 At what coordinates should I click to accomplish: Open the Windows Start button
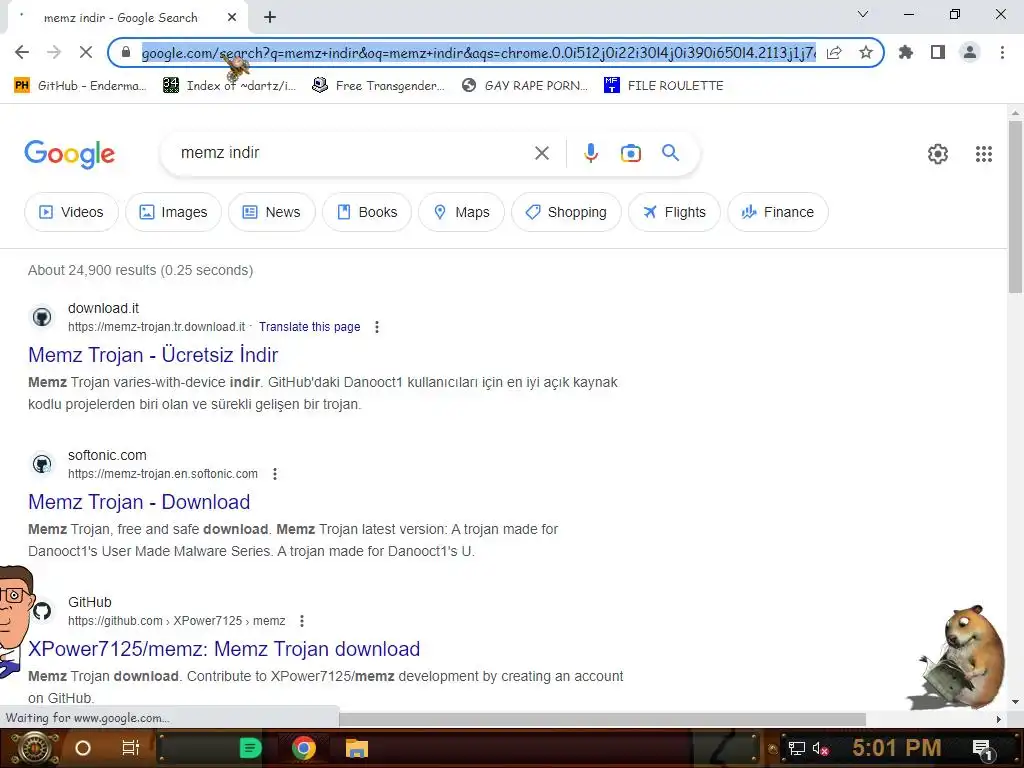33,748
